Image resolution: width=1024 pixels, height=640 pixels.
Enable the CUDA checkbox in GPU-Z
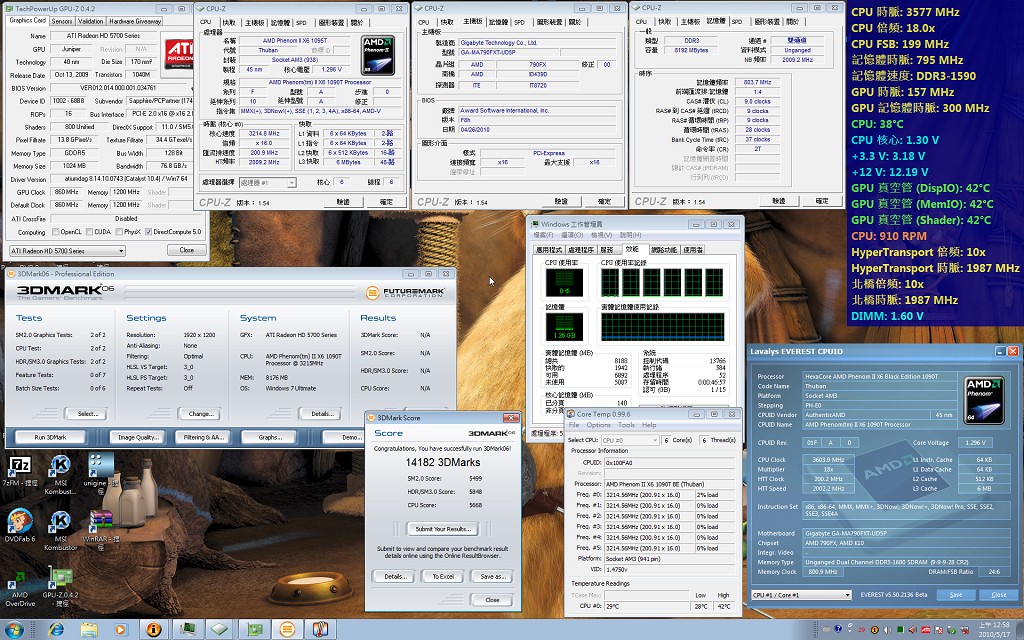click(89, 232)
